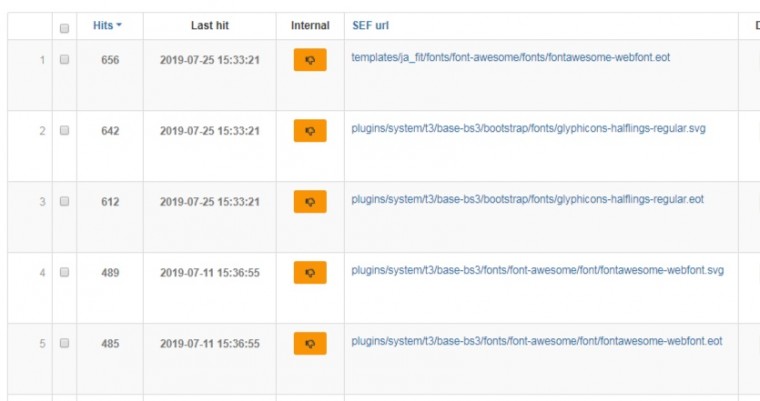
Task: Open the glyphicons-halflings-regular.svg SEF url
Action: click(528, 129)
